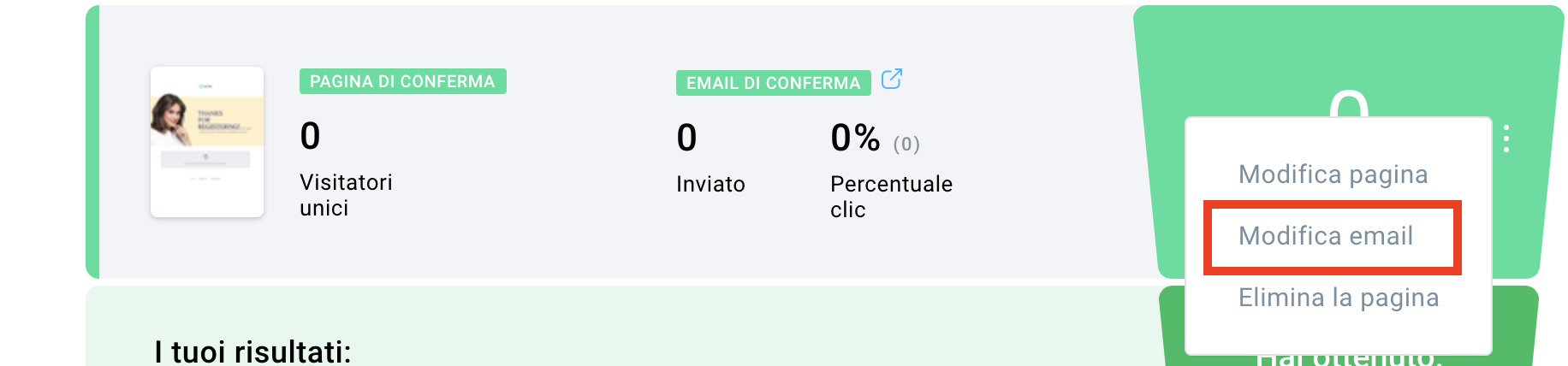Select Modifica pagina from the menu

pos(1333,174)
